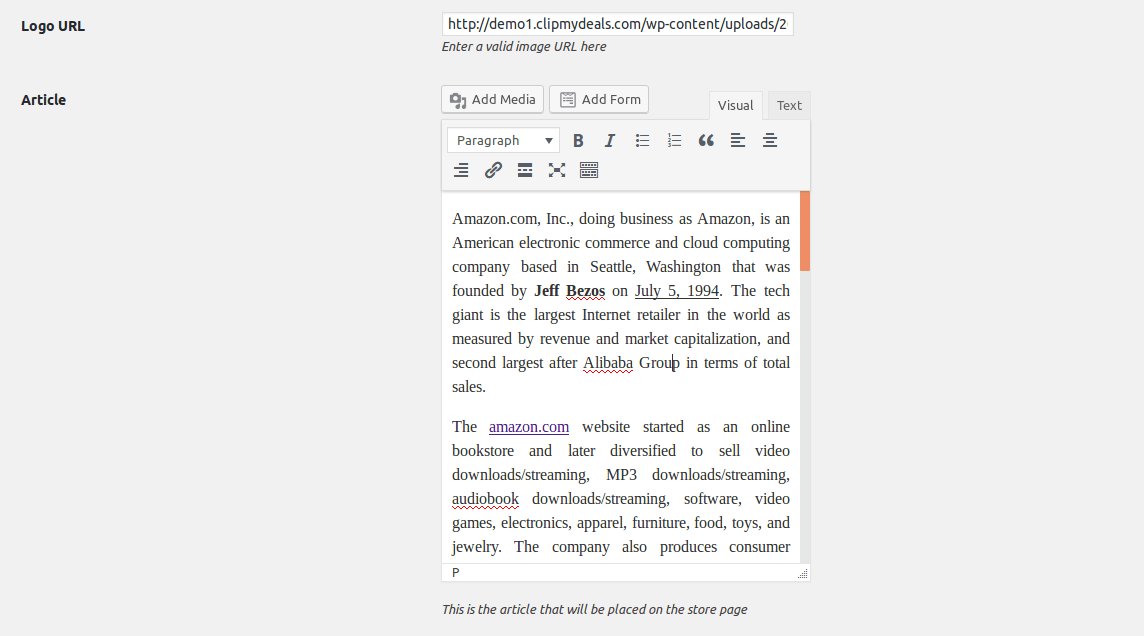Viewport: 1144px width, 636px height.
Task: Switch to the Visual editor tab
Action: click(735, 106)
